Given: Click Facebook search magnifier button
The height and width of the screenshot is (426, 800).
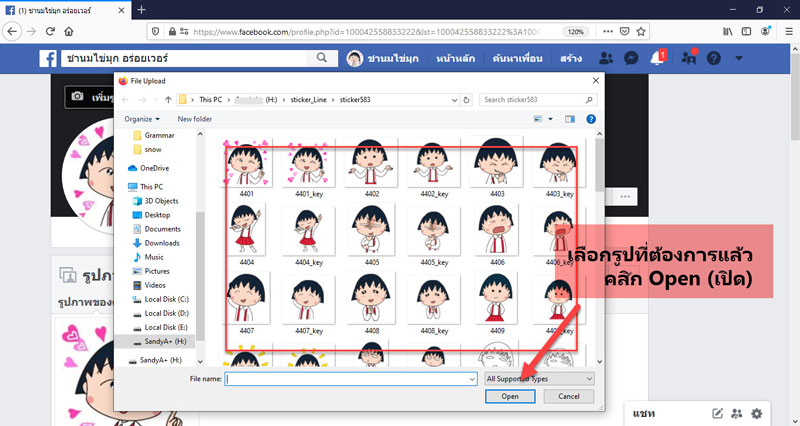Looking at the screenshot, I should 321,58.
